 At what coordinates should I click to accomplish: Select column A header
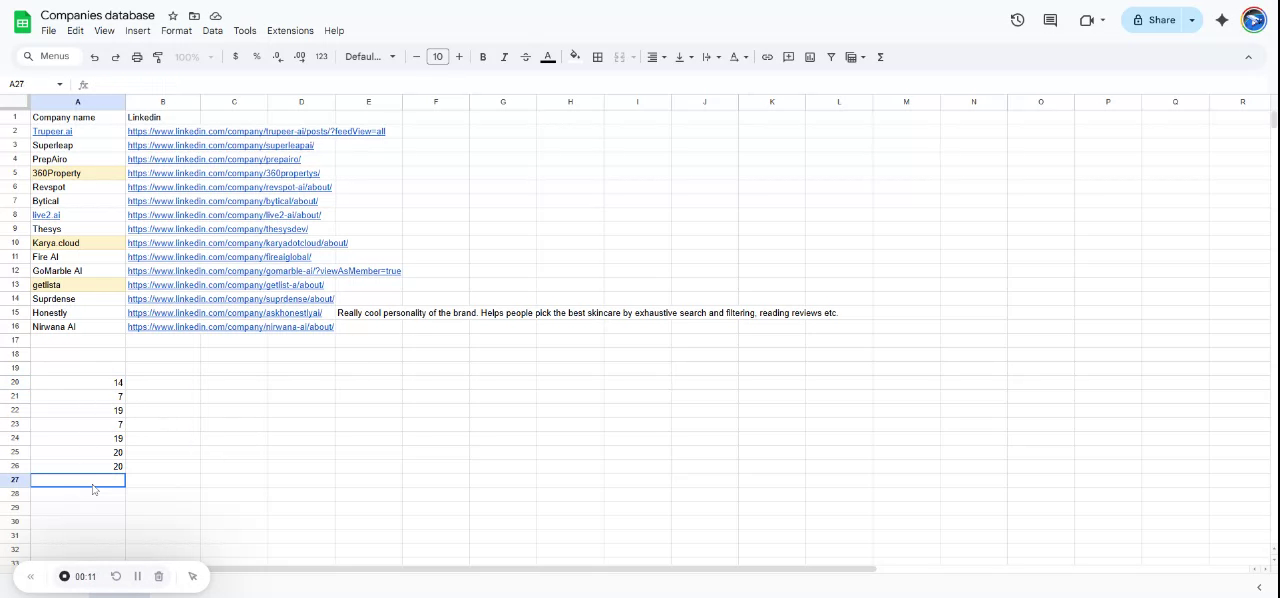(78, 101)
